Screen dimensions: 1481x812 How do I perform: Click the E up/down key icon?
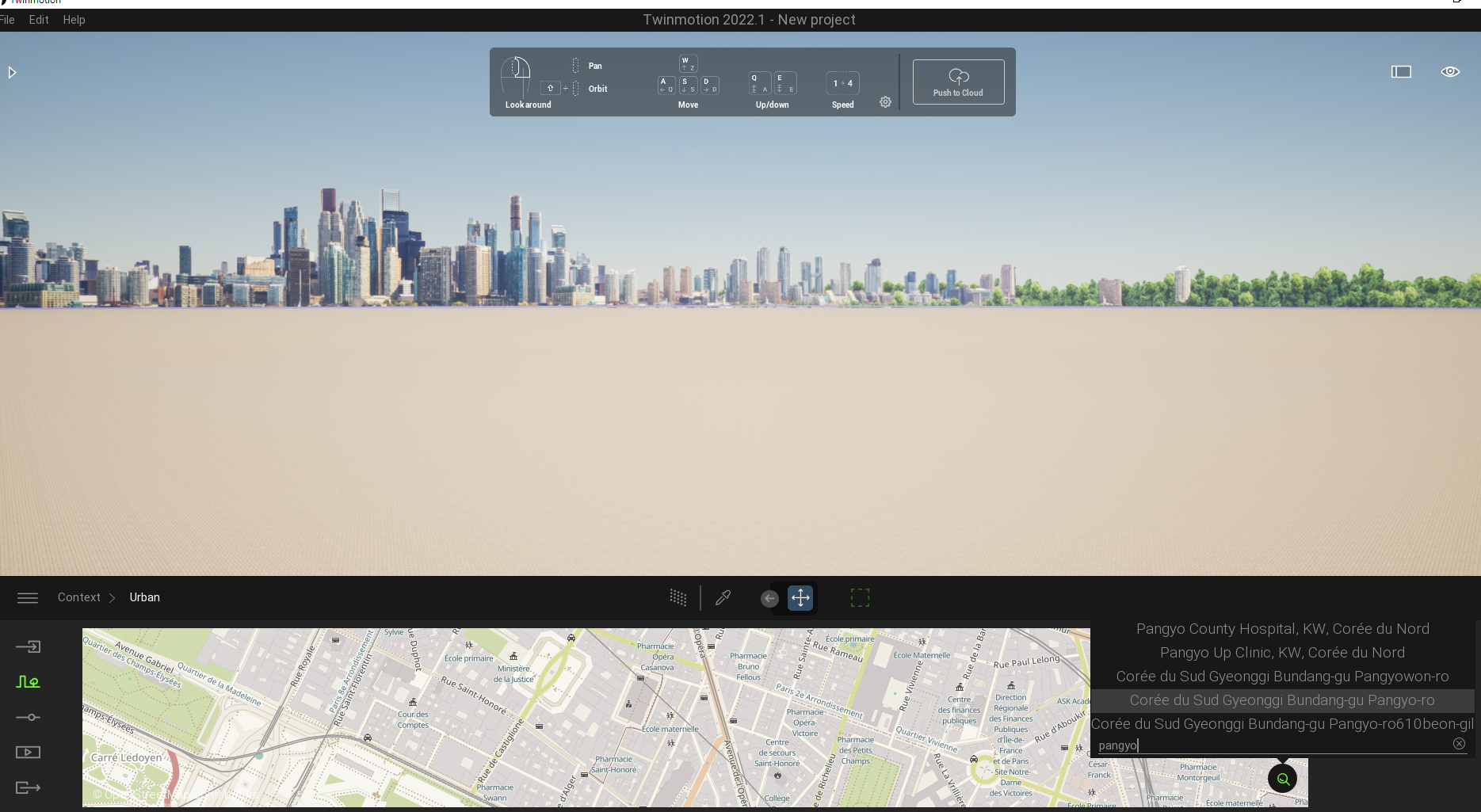(784, 83)
